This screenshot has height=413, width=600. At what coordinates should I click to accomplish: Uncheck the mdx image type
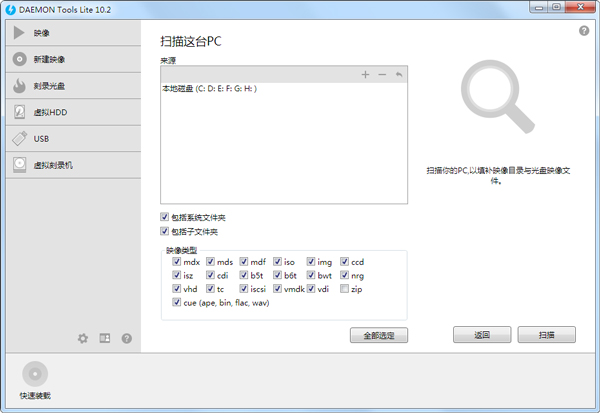[176, 261]
